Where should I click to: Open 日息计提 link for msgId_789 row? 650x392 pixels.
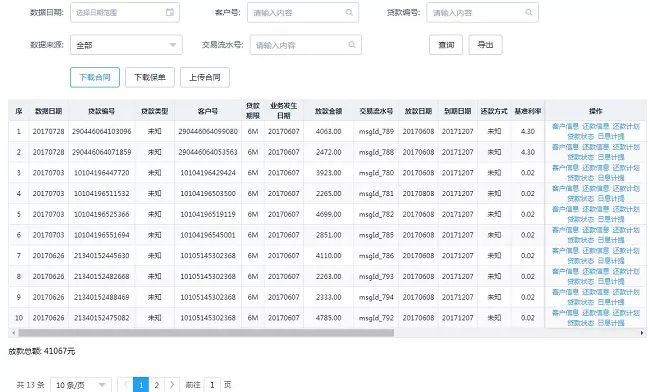611,136
